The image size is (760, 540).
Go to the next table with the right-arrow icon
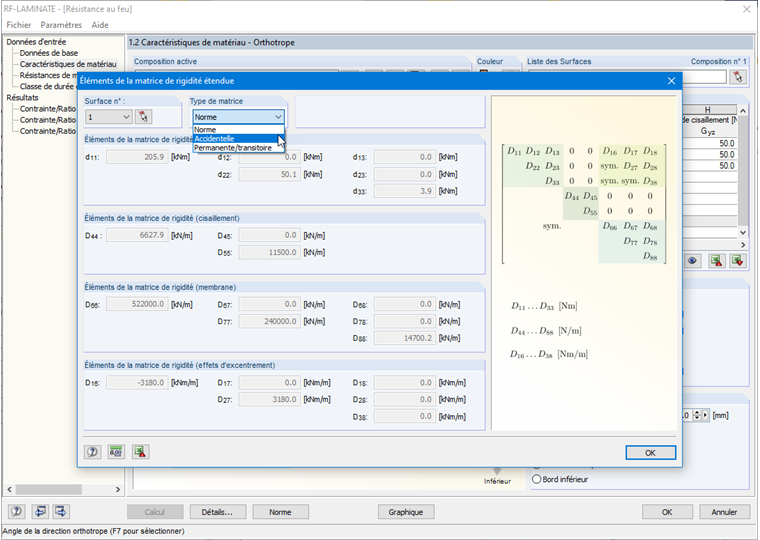pos(61,511)
